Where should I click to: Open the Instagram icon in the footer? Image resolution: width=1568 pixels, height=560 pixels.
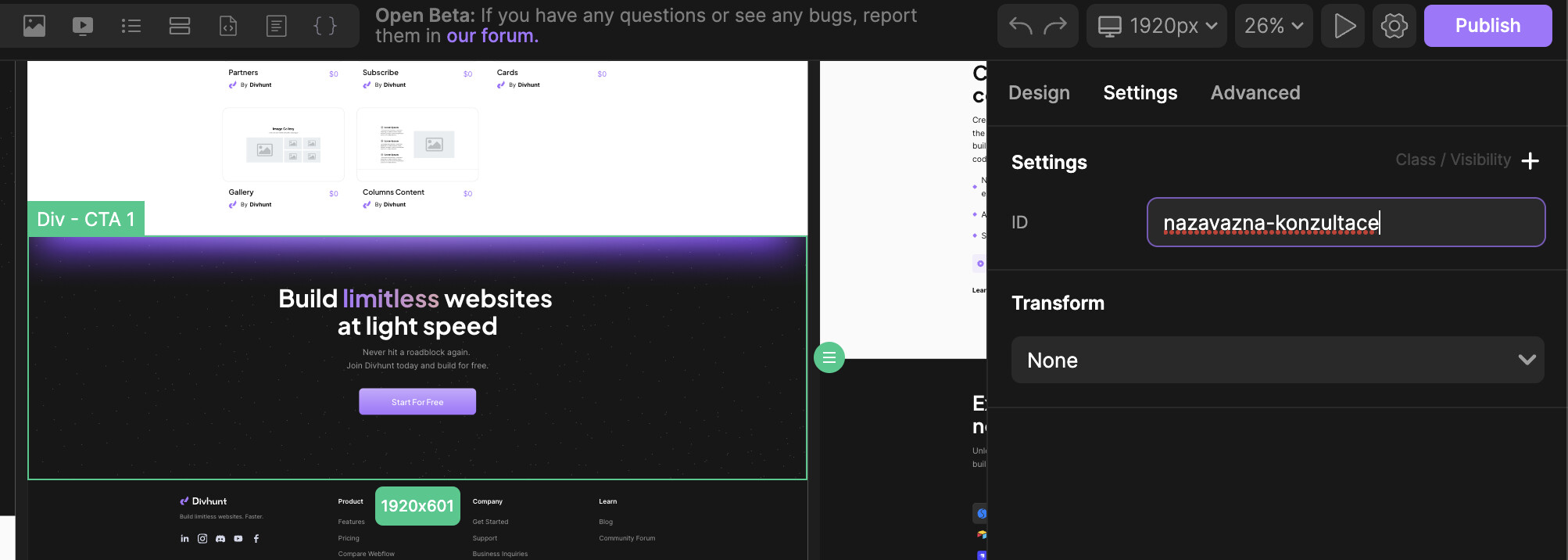point(202,538)
